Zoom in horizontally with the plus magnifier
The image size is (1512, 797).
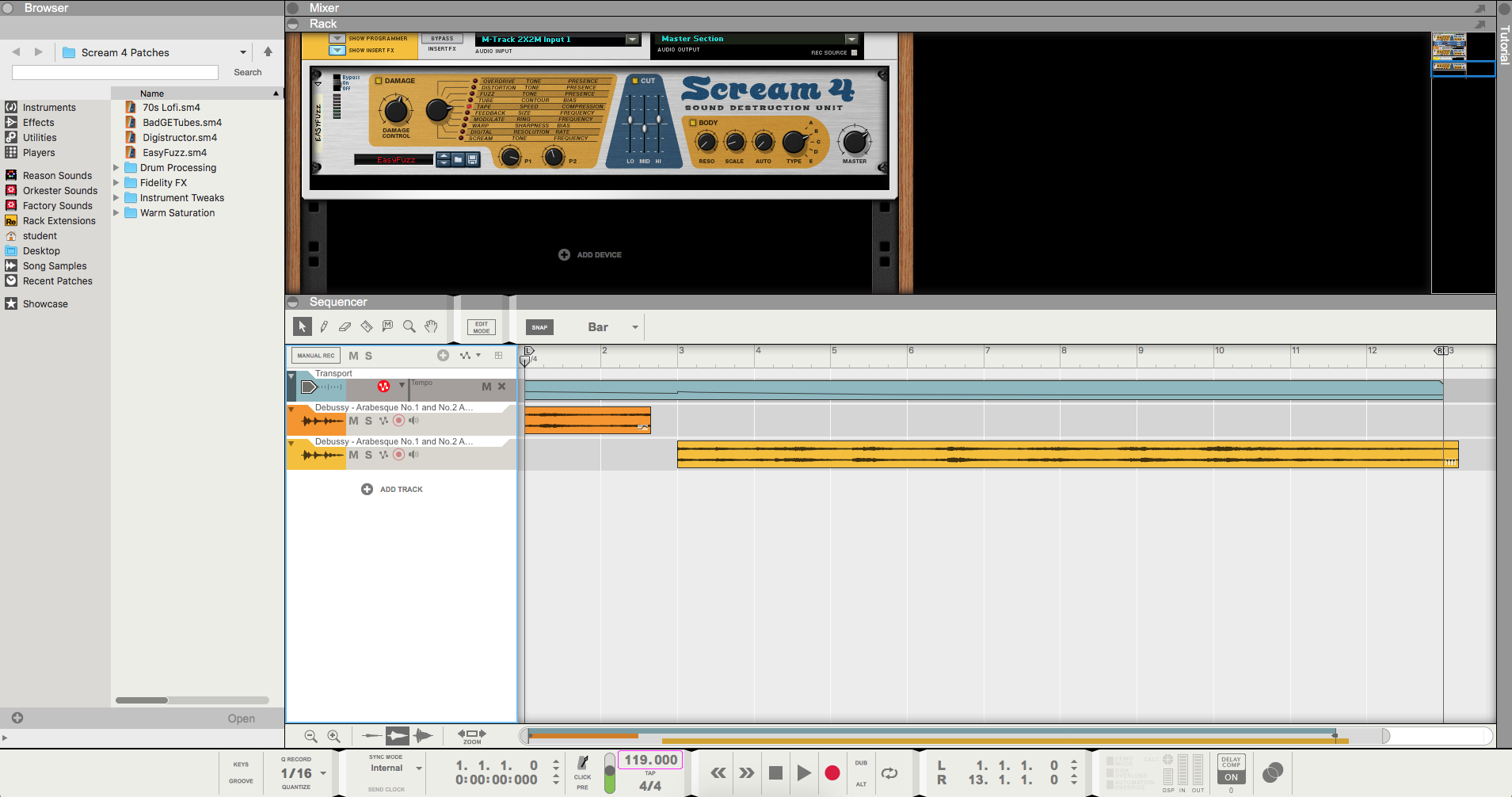pyautogui.click(x=334, y=736)
